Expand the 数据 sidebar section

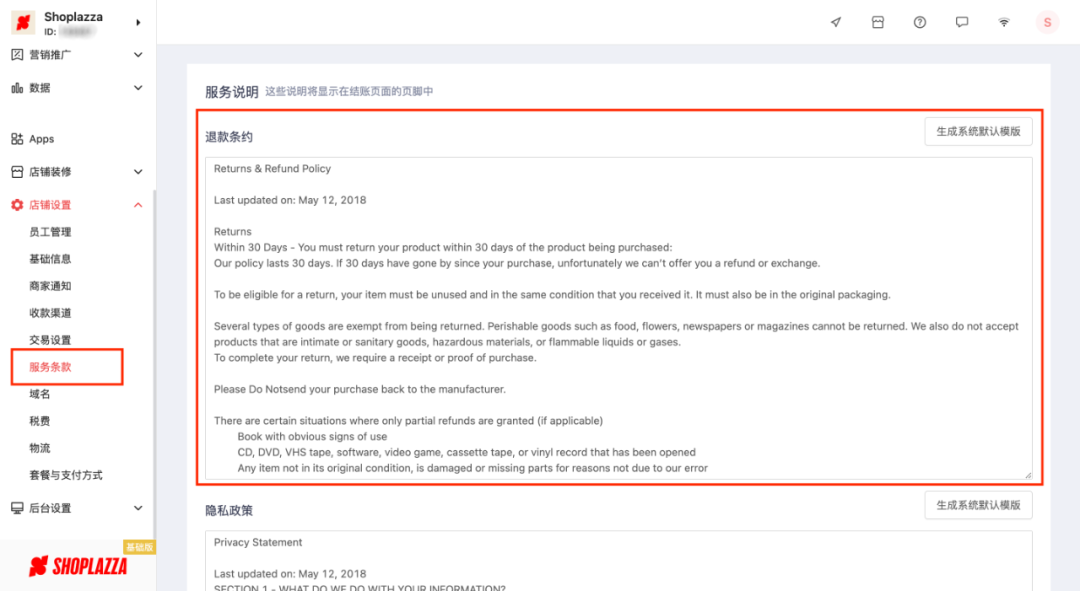pos(138,88)
